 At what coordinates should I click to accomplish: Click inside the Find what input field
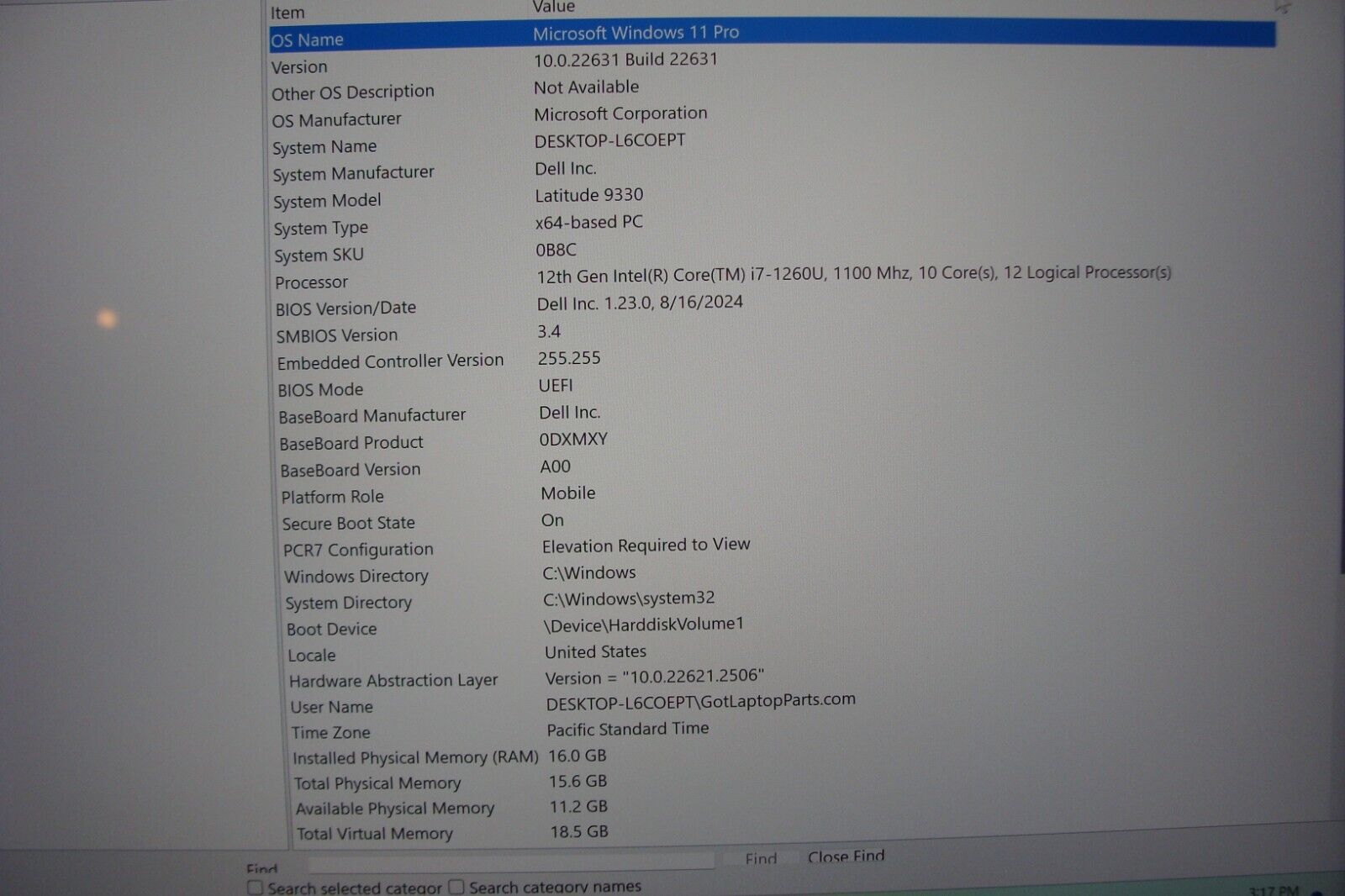coord(511,862)
